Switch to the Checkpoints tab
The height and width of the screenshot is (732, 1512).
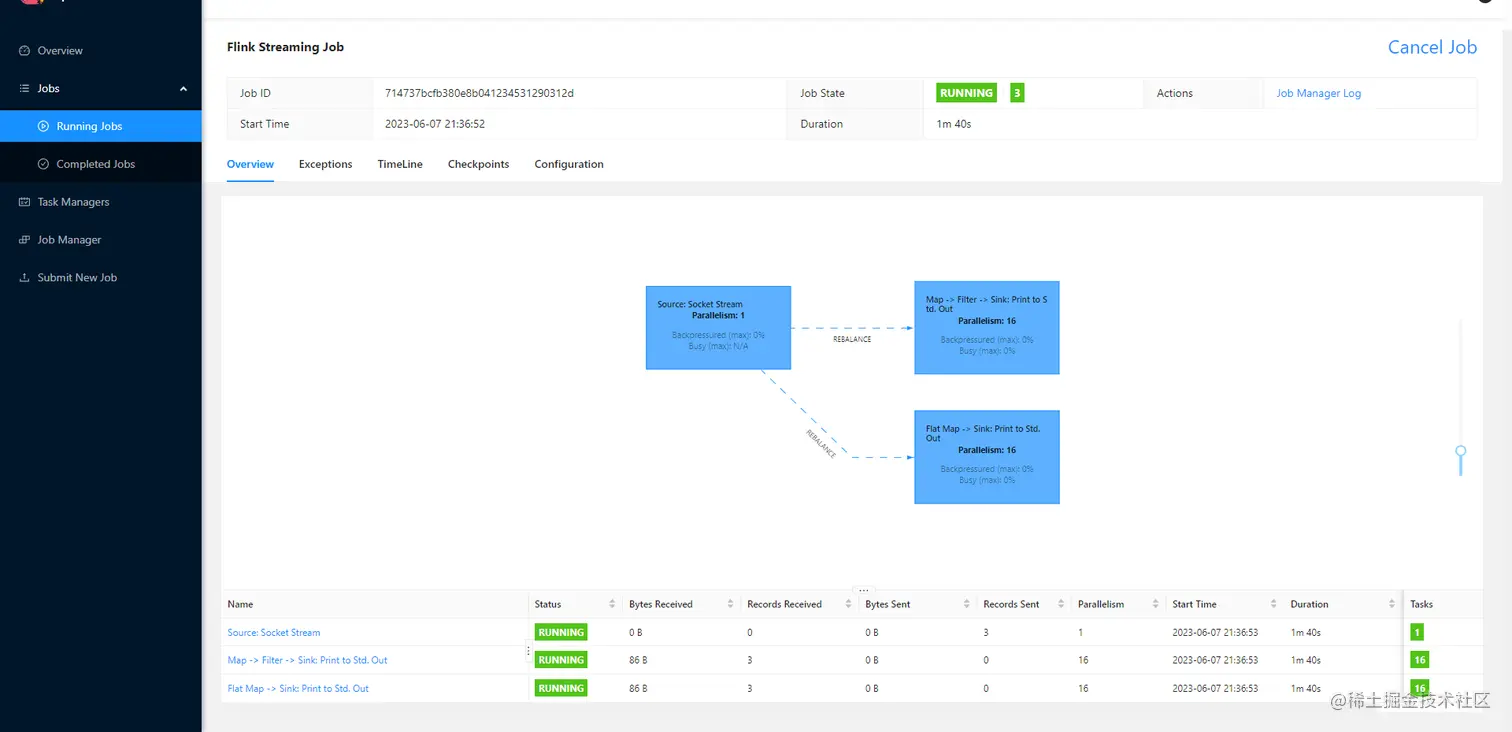[x=478, y=164]
